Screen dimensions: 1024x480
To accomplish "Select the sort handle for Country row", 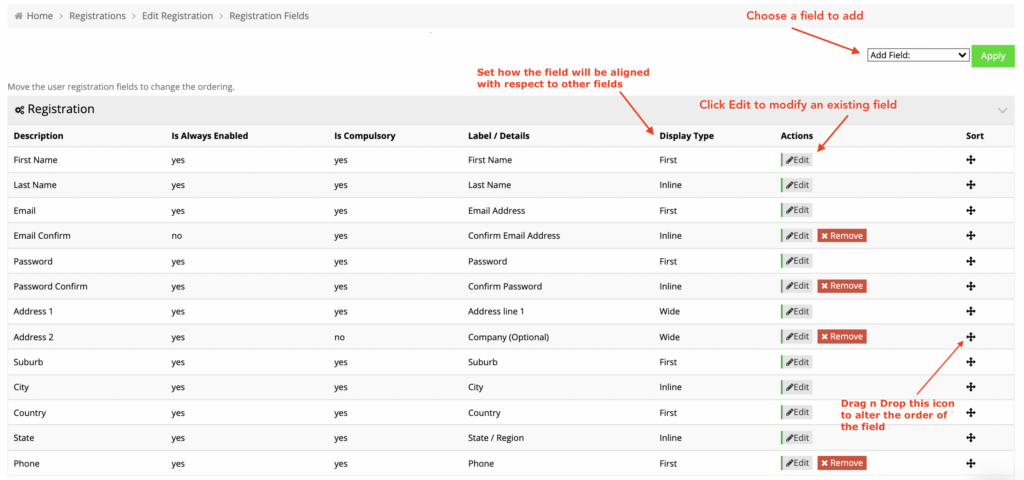I will (970, 413).
